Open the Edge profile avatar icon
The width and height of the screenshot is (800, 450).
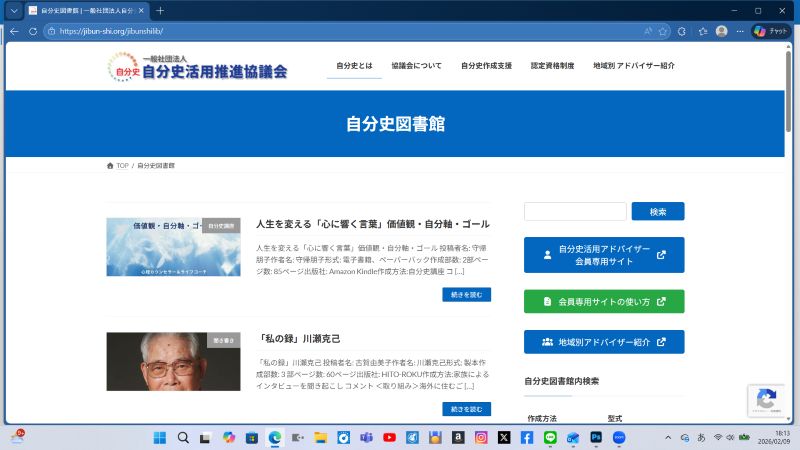click(722, 31)
